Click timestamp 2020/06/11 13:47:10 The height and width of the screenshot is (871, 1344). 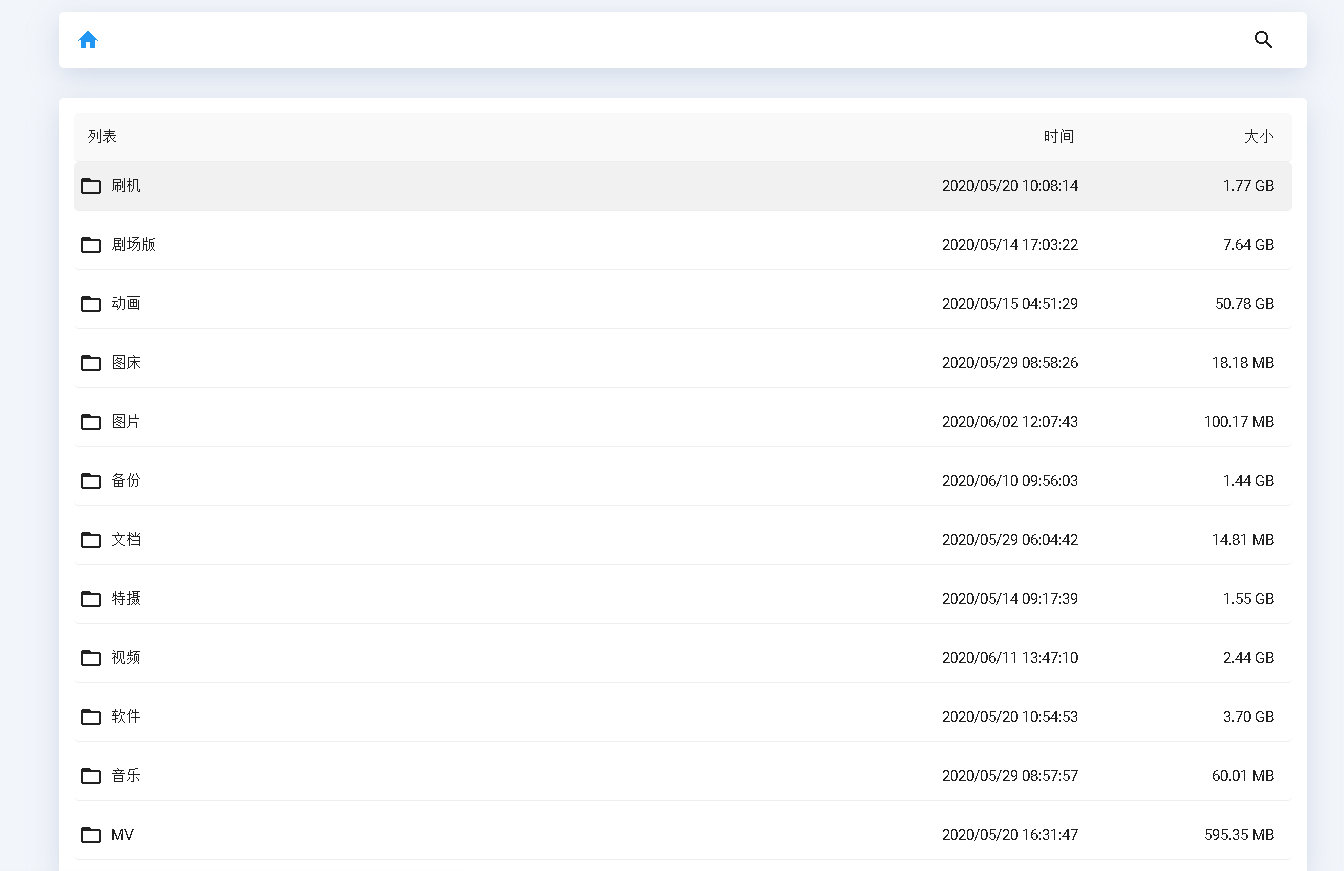point(1010,658)
